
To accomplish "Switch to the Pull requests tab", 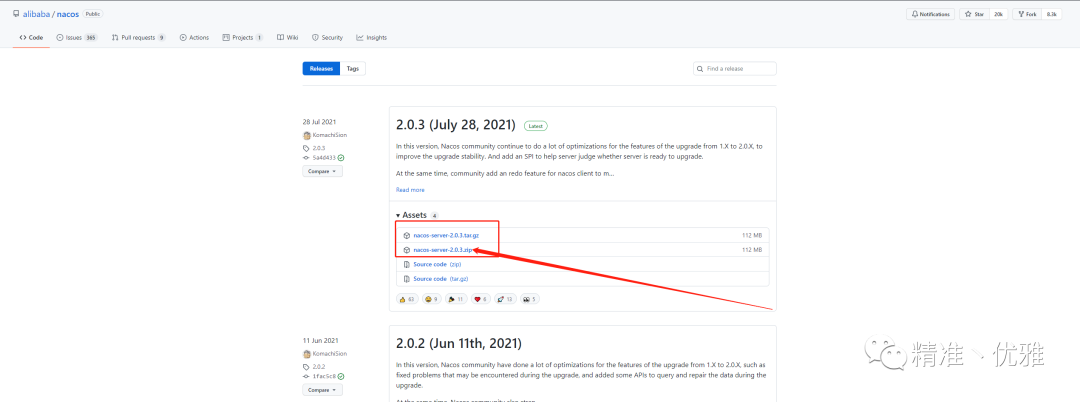I will (x=138, y=38).
